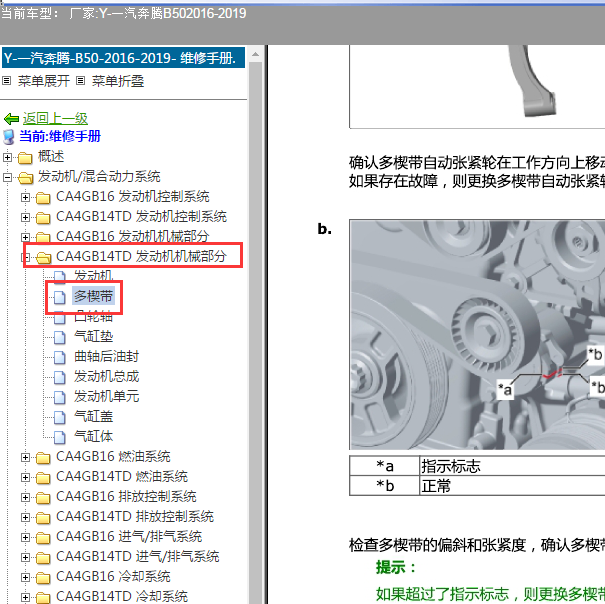
Task: Click the 正常 table cell
Action: tap(512, 485)
